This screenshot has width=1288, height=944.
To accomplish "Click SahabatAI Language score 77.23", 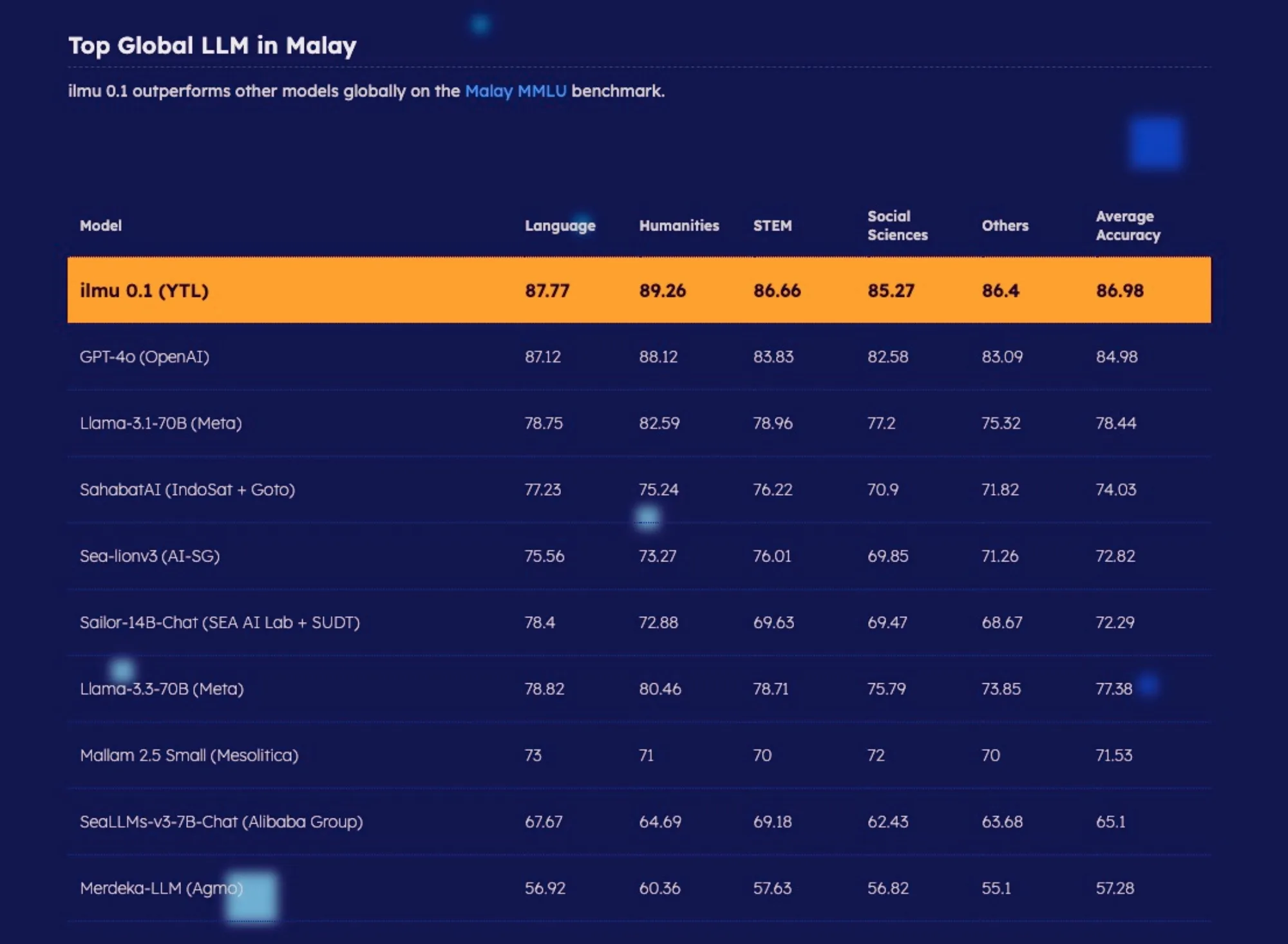I will coord(543,489).
